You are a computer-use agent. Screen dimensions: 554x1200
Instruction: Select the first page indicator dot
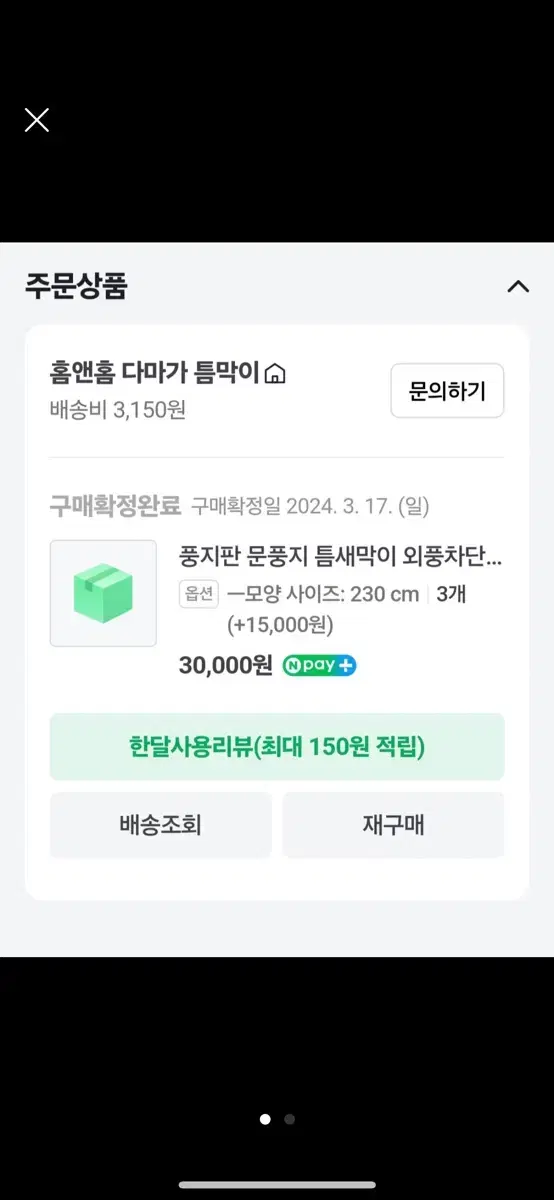(x=265, y=1119)
